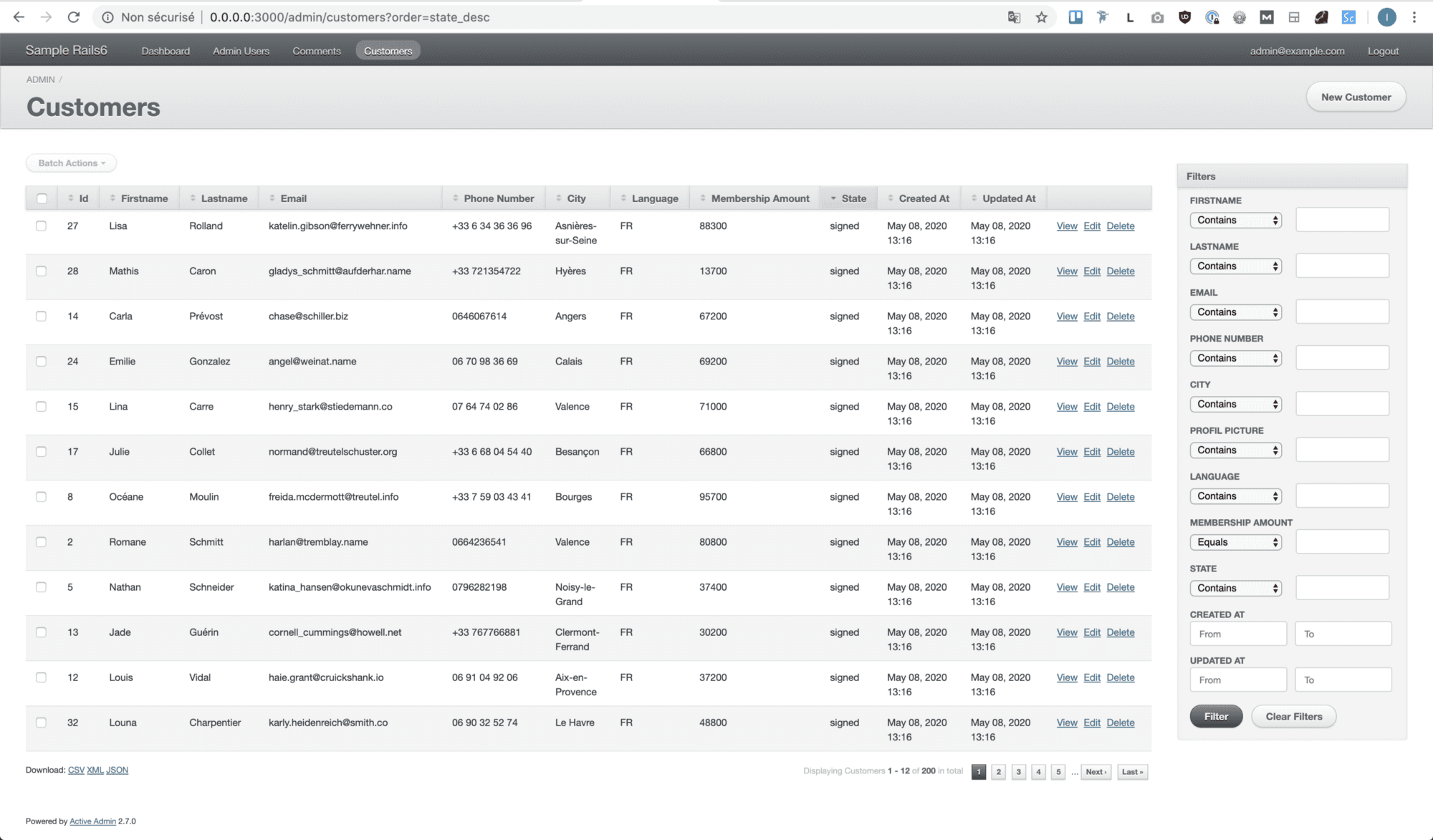Check the select-all checkbox in the table header
The height and width of the screenshot is (840, 1433).
[x=42, y=198]
